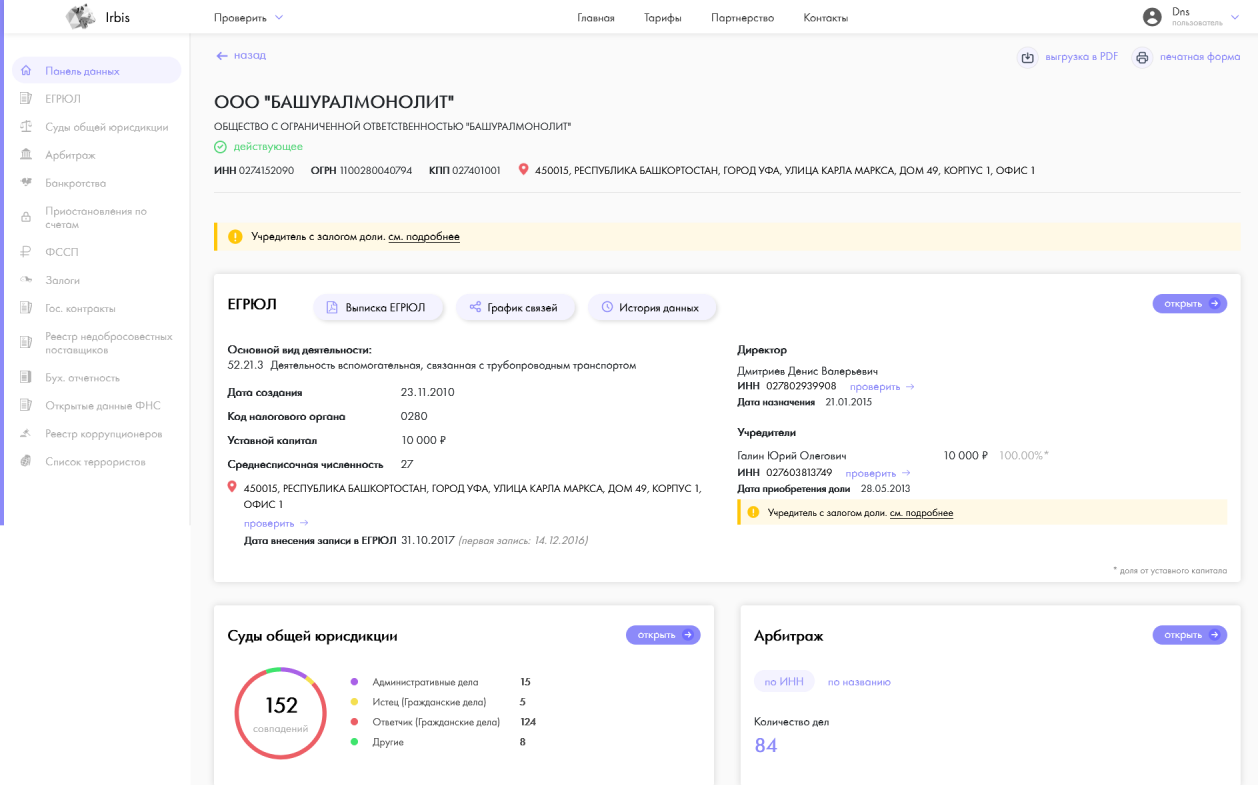Screen dimensions: 1258x785
Task: Click the home icon beside Панель данных
Action: (26, 71)
